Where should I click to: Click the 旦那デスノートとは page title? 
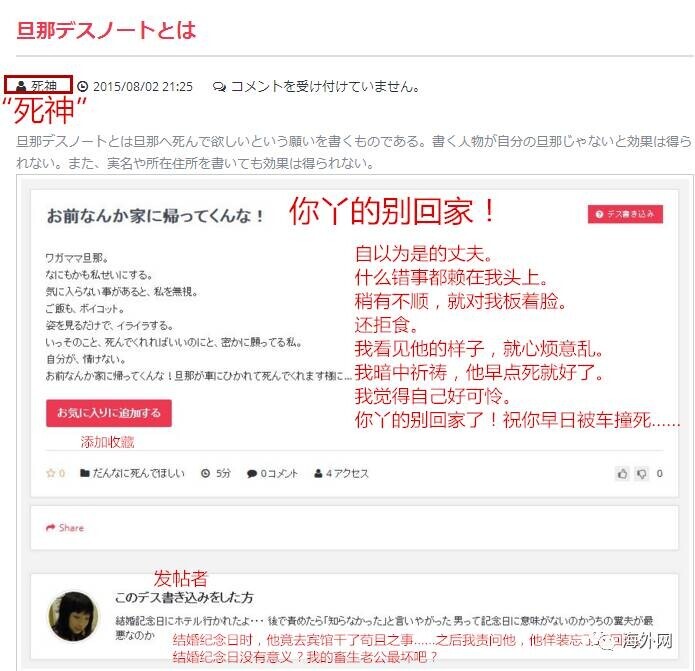pos(106,30)
